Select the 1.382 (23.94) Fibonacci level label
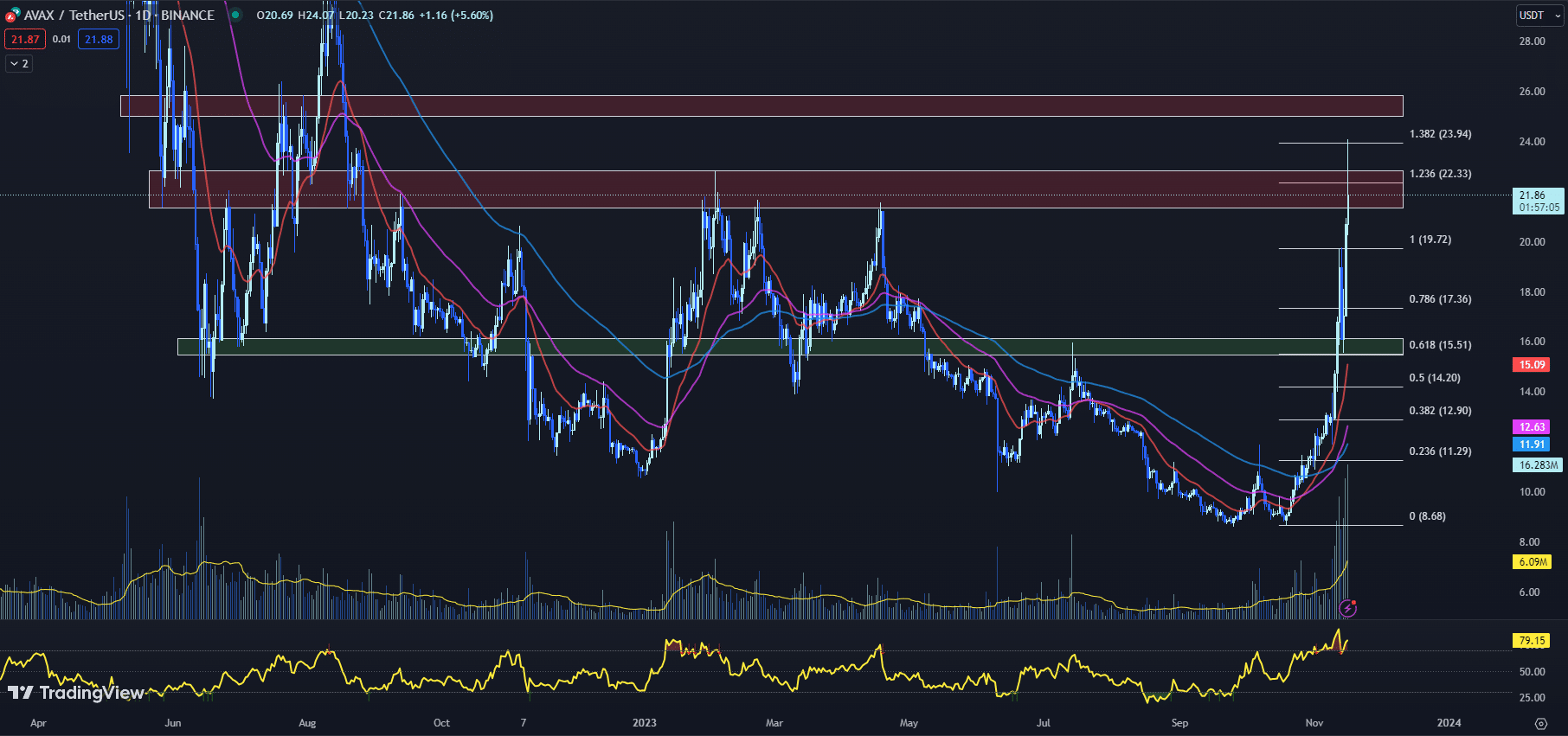1568x736 pixels. [1440, 134]
